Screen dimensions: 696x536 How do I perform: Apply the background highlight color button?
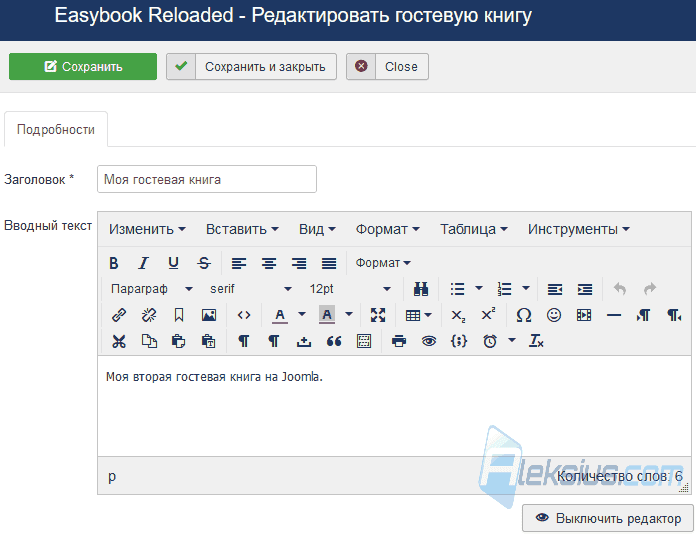[327, 315]
